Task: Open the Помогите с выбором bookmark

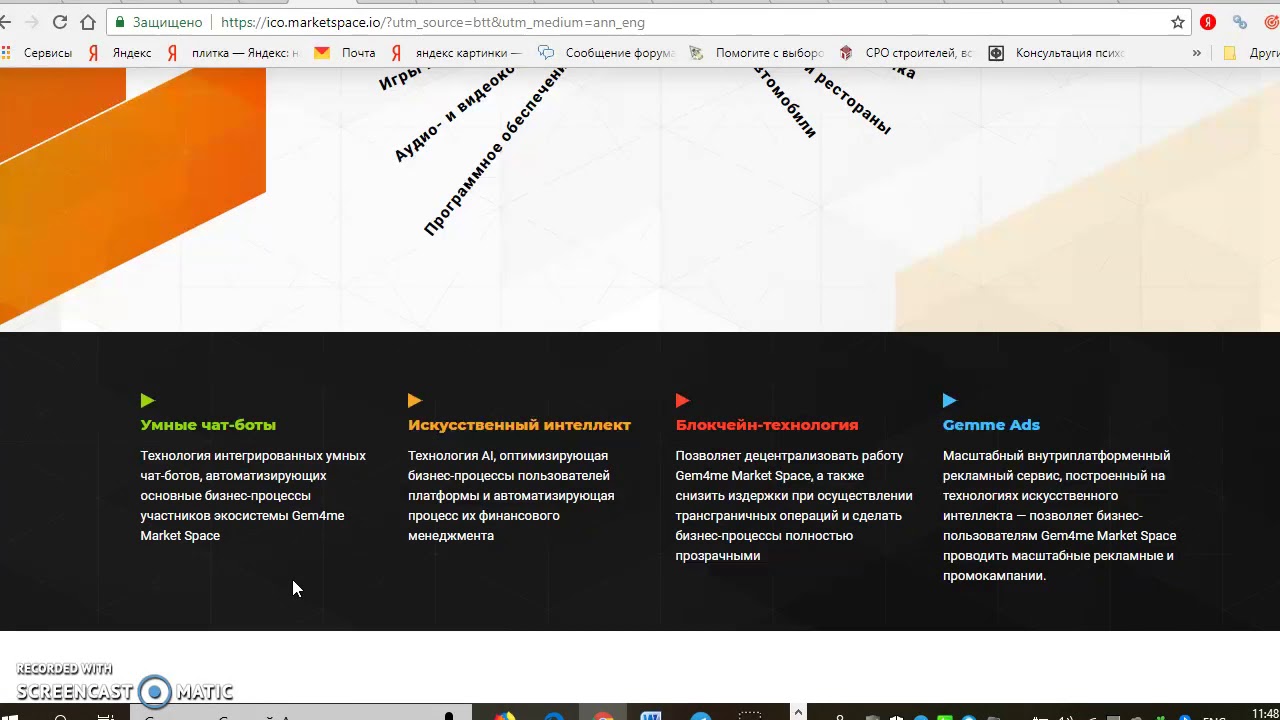Action: (x=757, y=53)
